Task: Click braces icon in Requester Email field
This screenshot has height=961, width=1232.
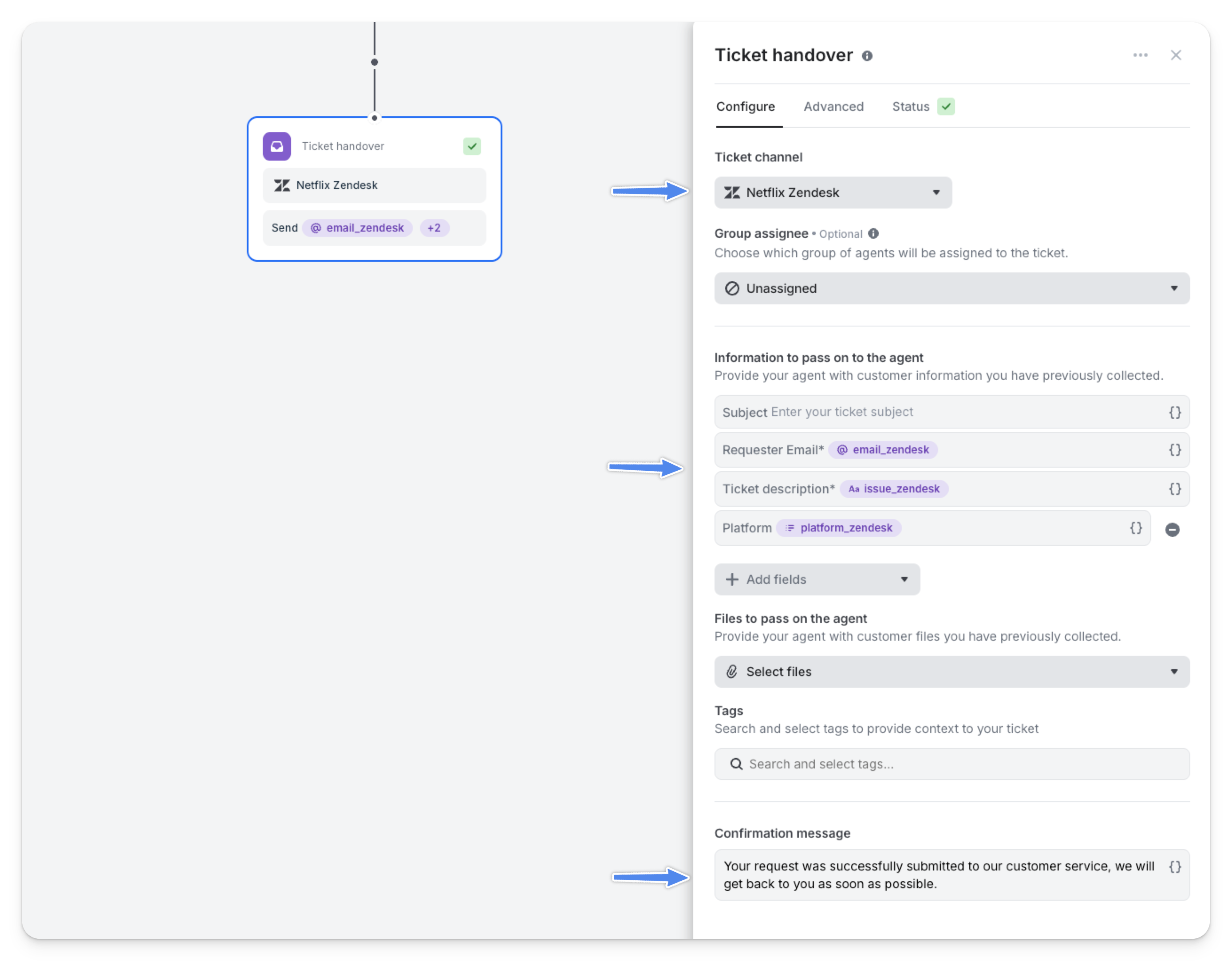Action: 1174,450
